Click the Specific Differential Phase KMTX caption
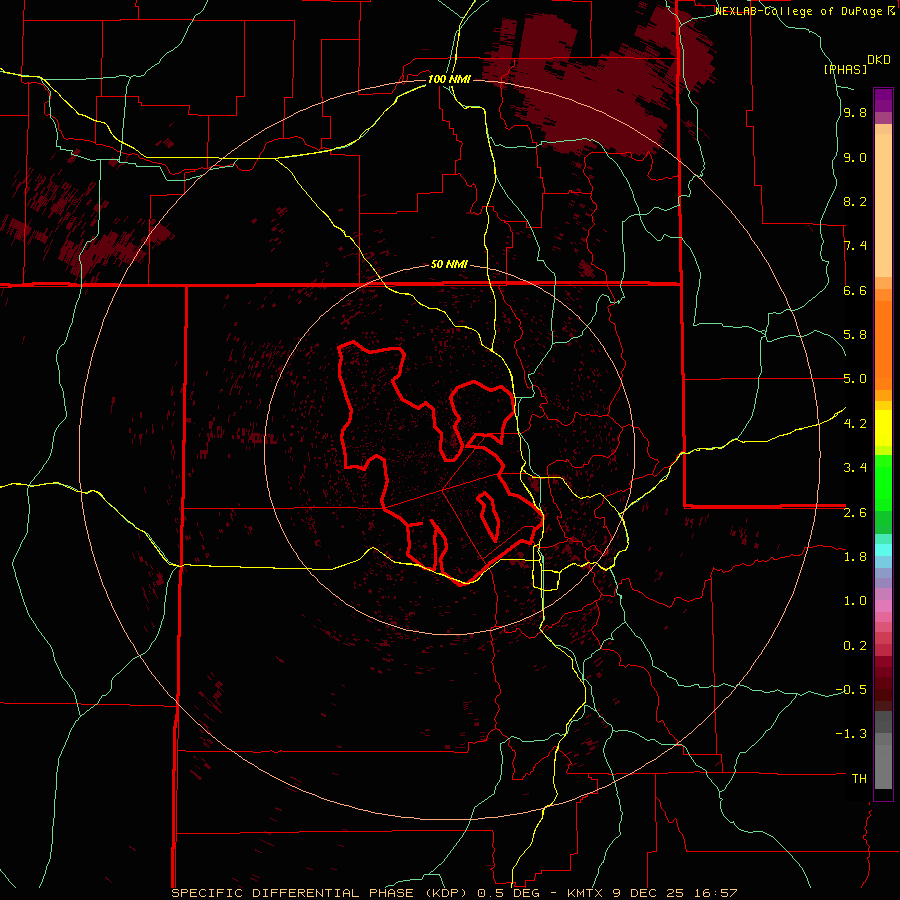 click(454, 893)
